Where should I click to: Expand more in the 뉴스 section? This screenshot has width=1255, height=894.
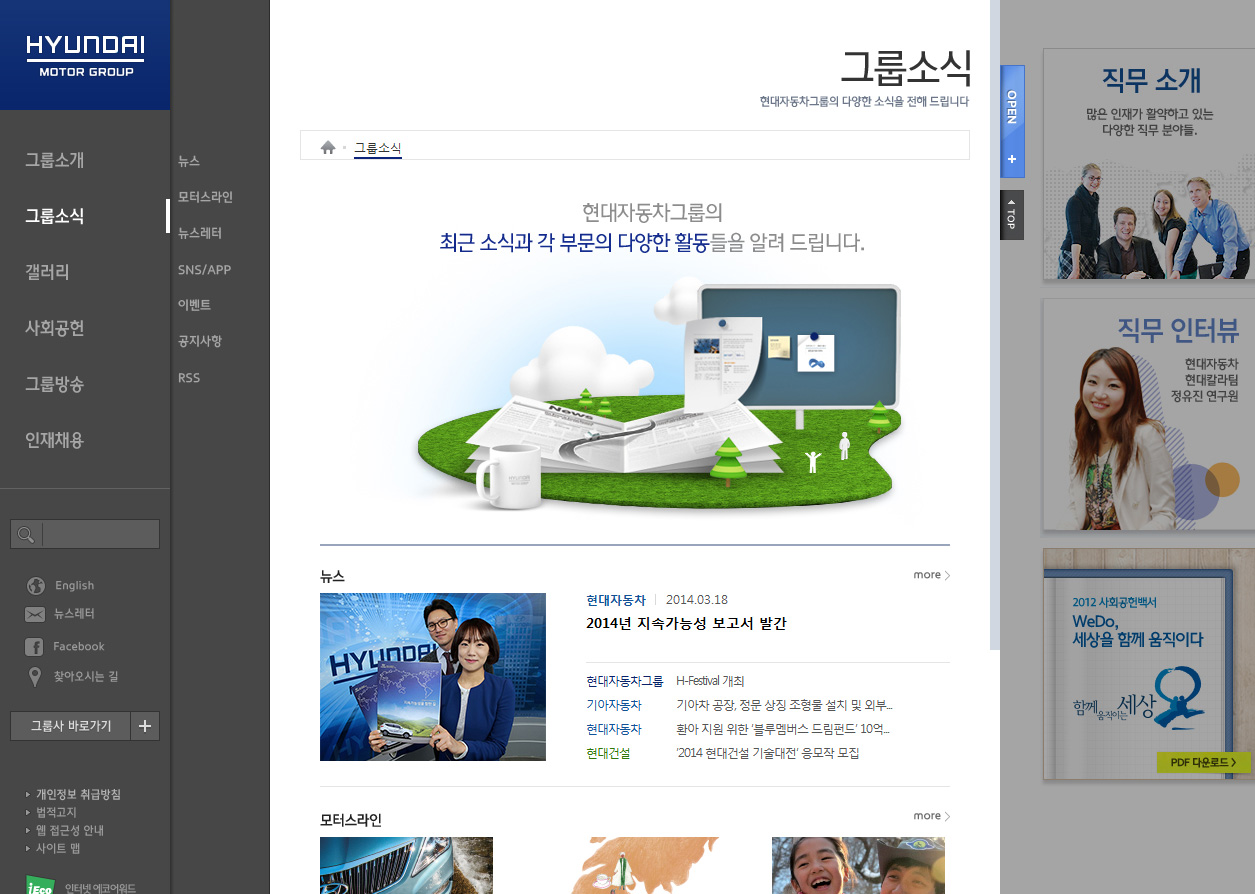click(931, 575)
